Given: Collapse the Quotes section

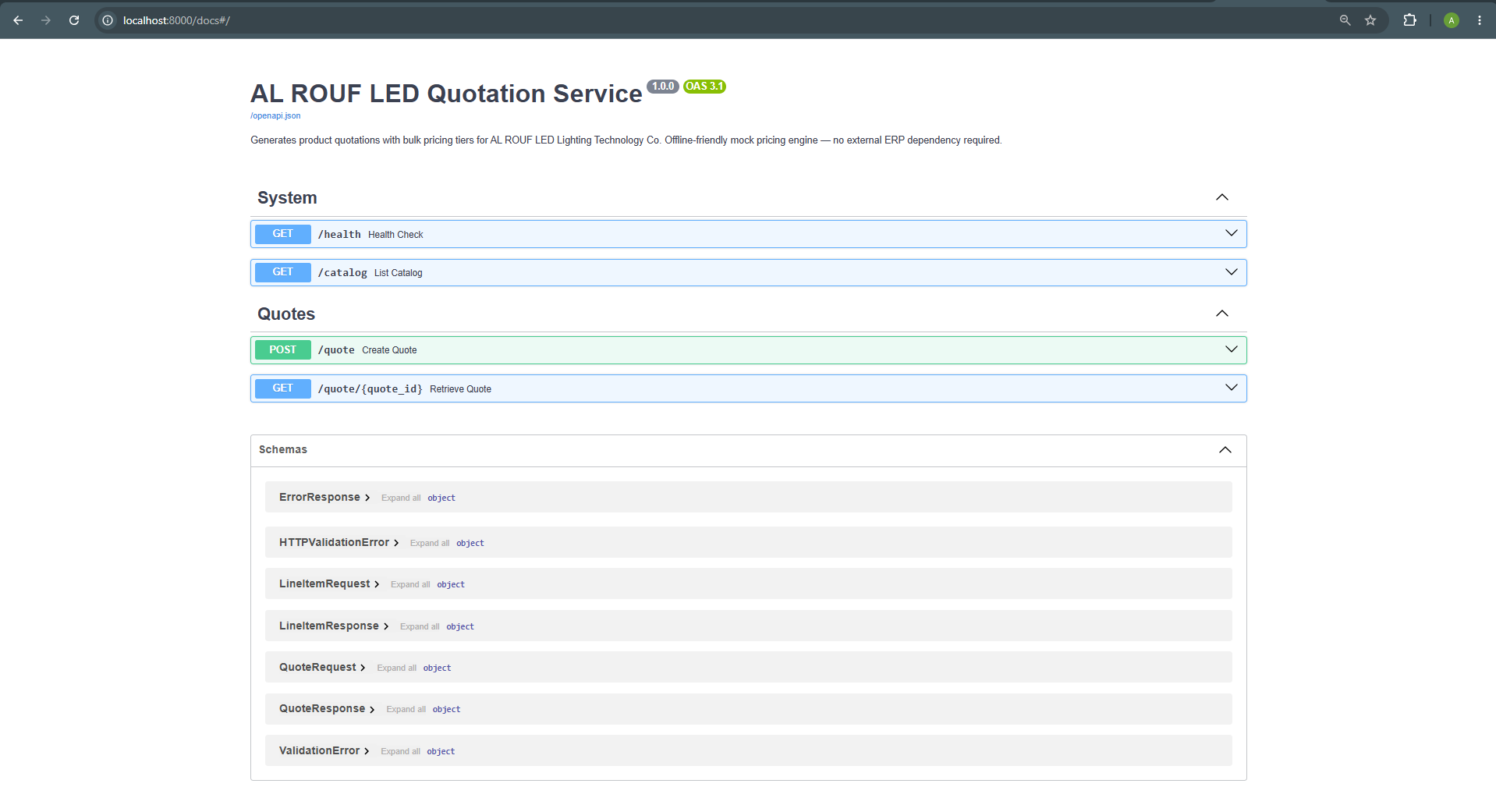Looking at the screenshot, I should [1222, 314].
